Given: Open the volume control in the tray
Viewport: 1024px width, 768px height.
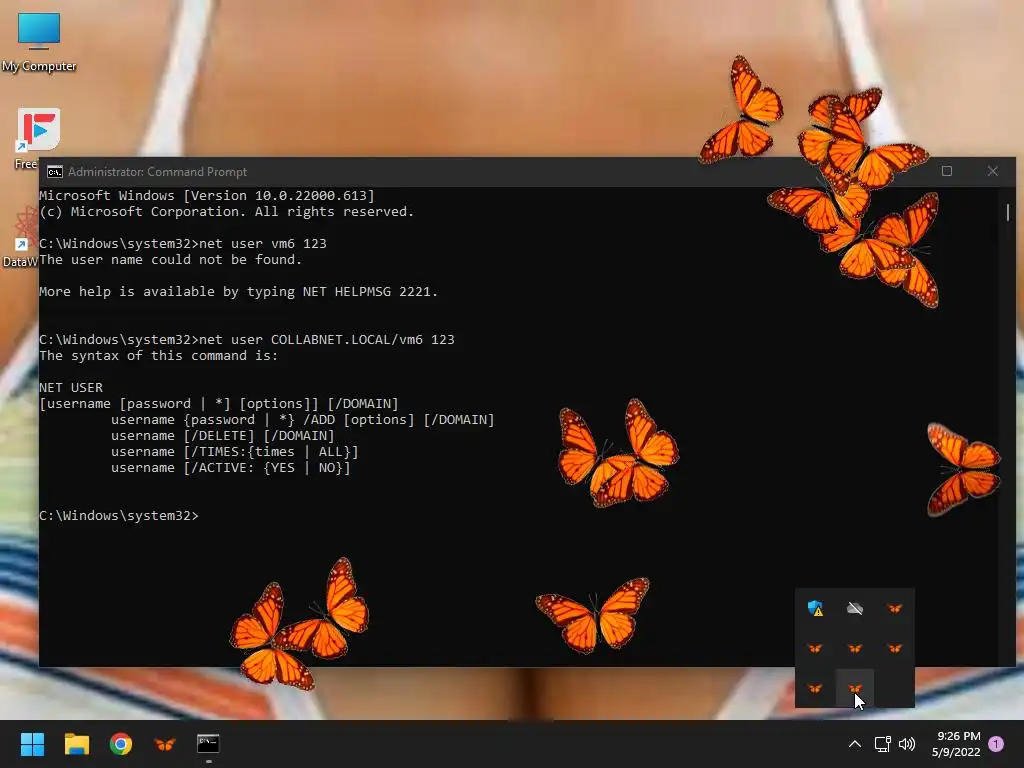Looking at the screenshot, I should click(x=907, y=744).
